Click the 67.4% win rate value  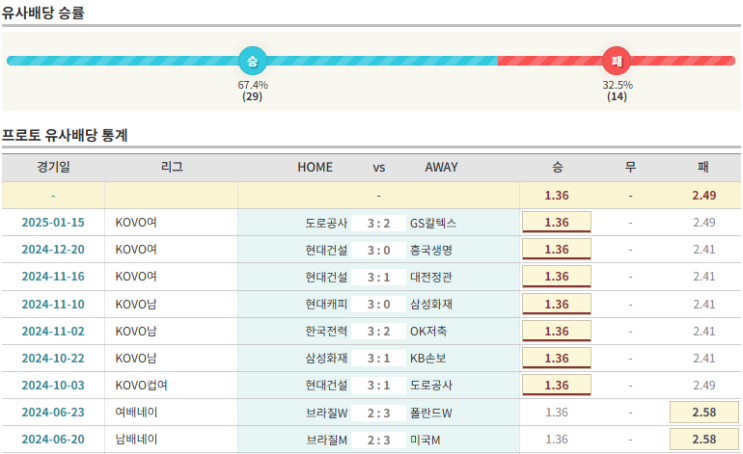pyautogui.click(x=253, y=85)
